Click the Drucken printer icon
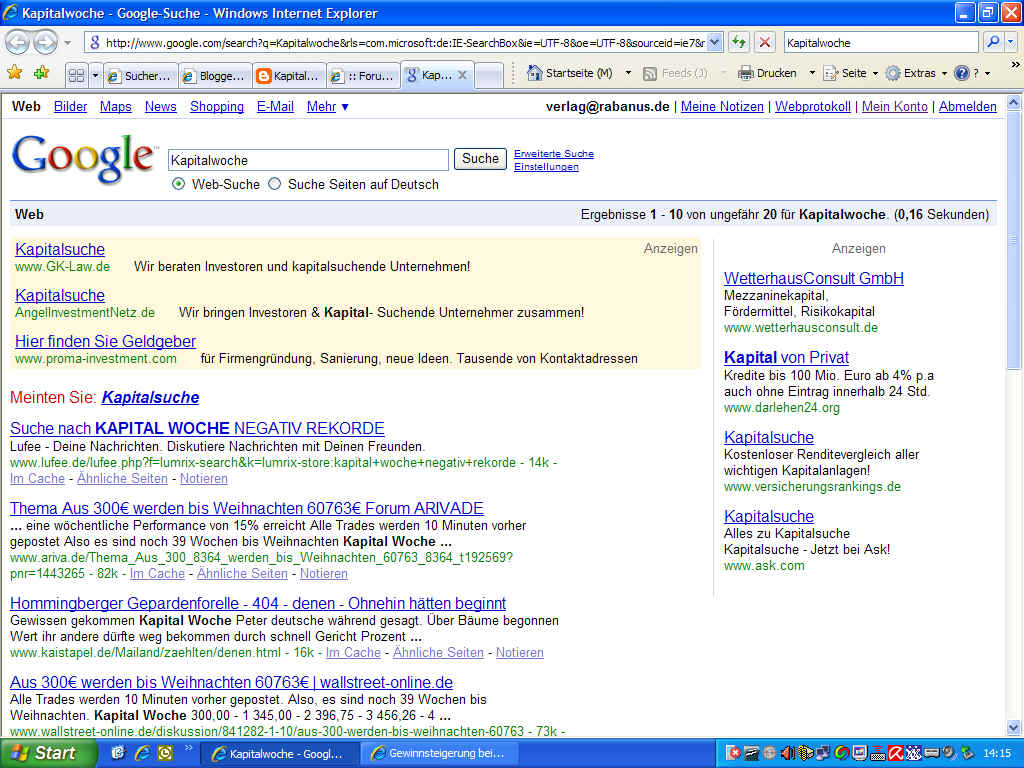Image resolution: width=1024 pixels, height=768 pixels. tap(745, 73)
